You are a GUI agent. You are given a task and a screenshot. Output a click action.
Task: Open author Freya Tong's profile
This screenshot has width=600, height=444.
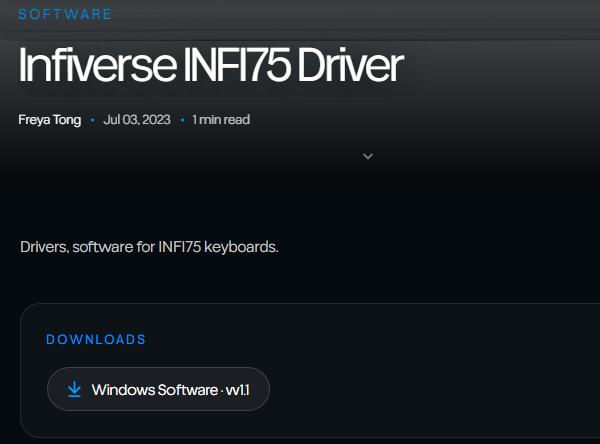coord(50,120)
